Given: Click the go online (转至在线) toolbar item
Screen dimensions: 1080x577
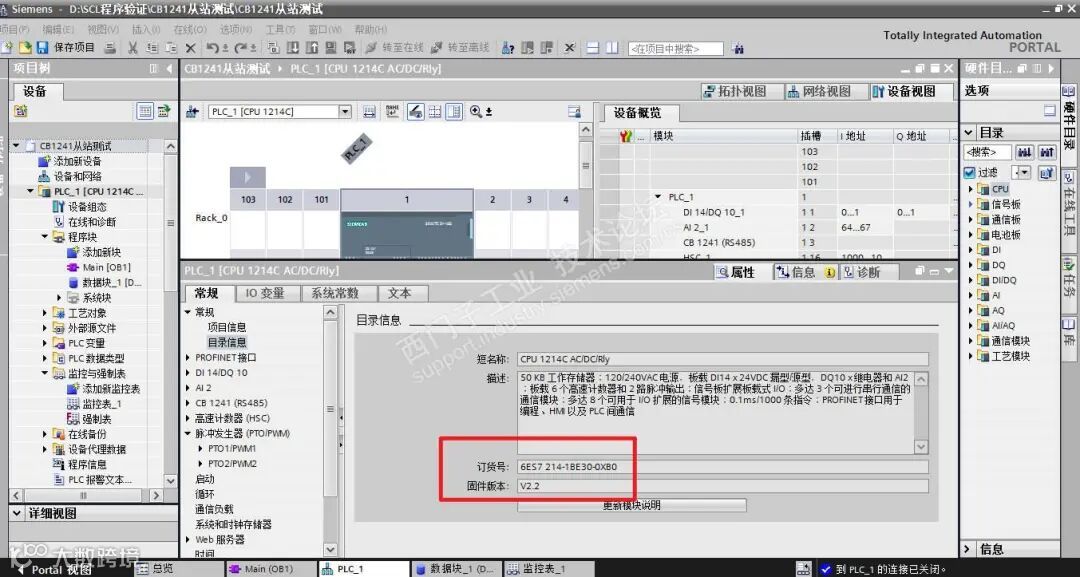Looking at the screenshot, I should point(395,48).
